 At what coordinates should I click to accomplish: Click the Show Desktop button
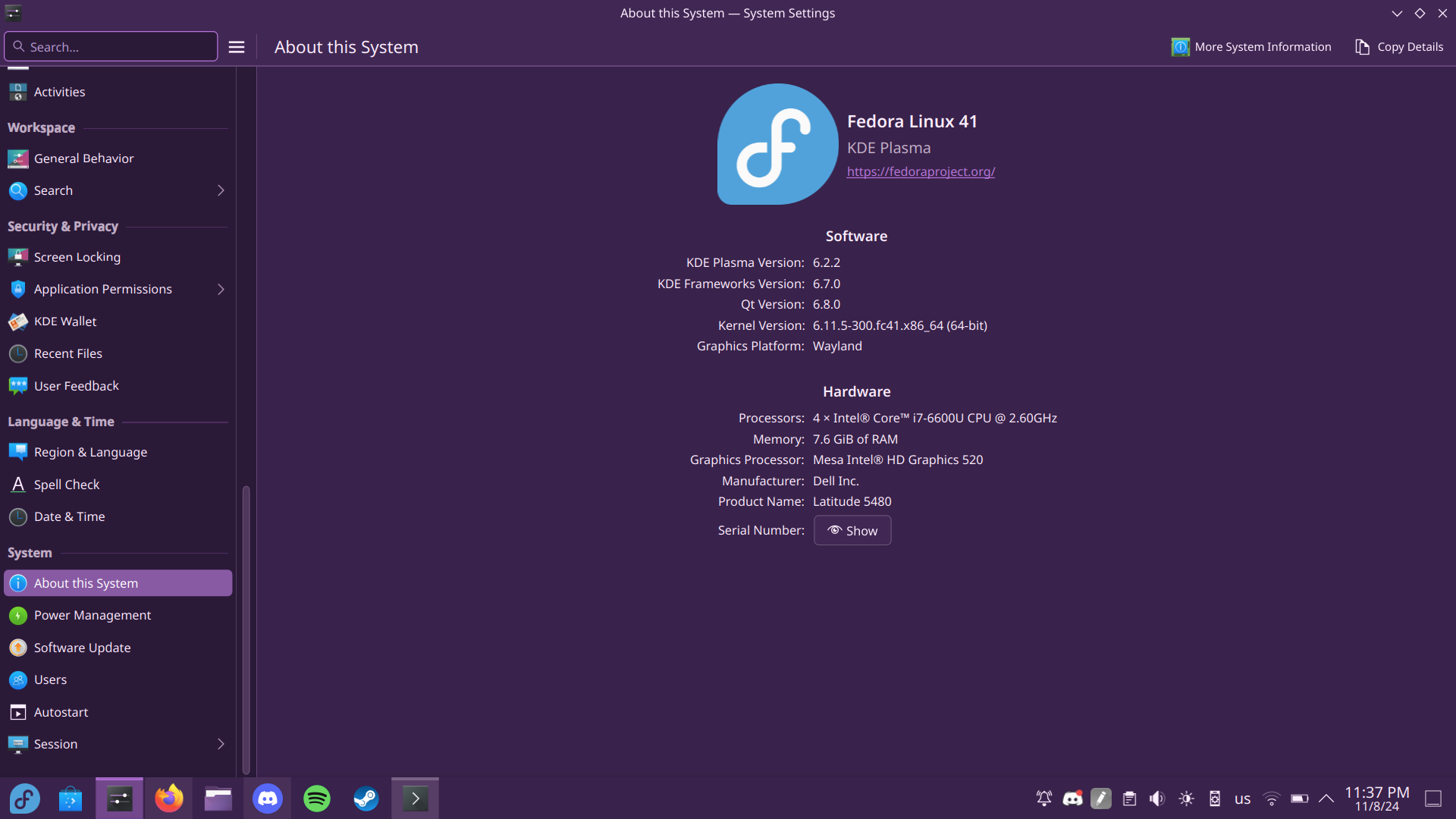point(1433,799)
